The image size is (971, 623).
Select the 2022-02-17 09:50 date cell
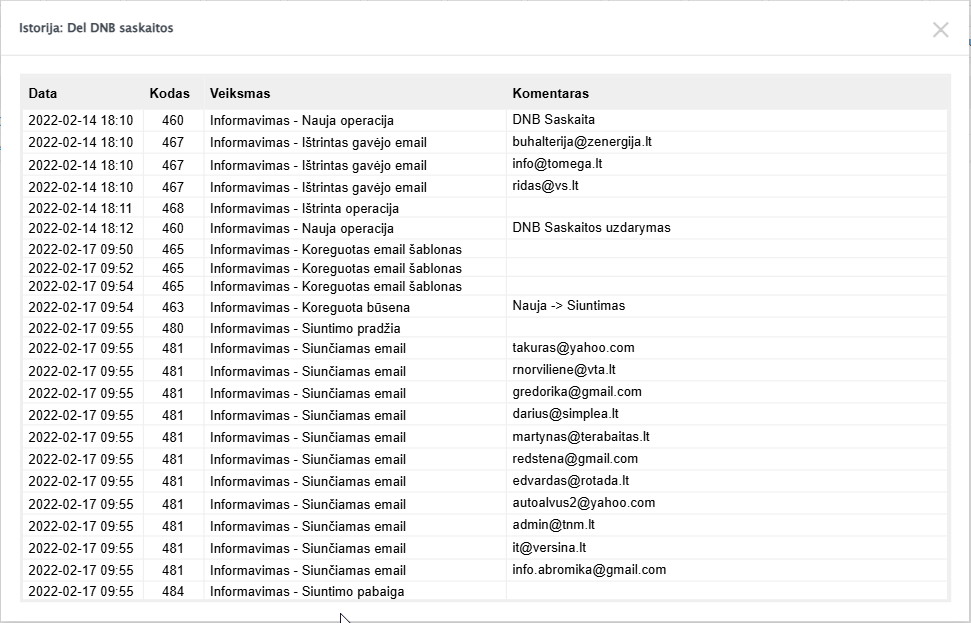tap(80, 249)
